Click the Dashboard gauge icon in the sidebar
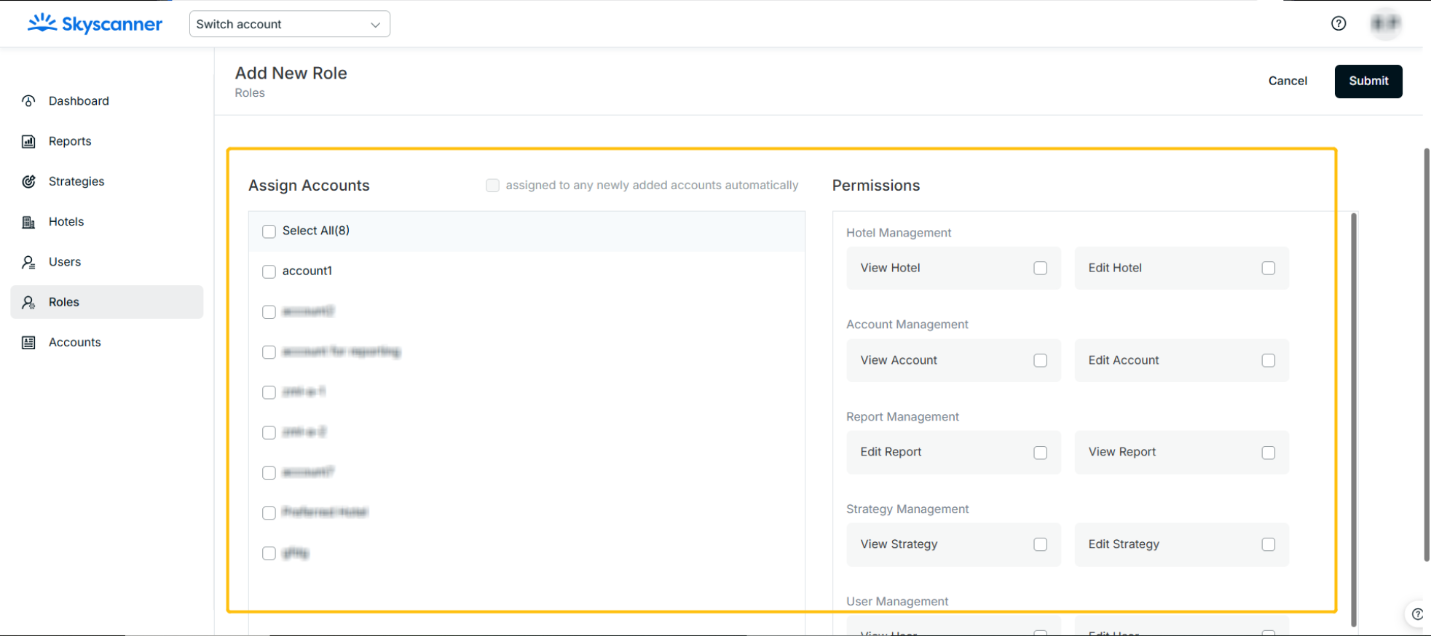 click(29, 101)
